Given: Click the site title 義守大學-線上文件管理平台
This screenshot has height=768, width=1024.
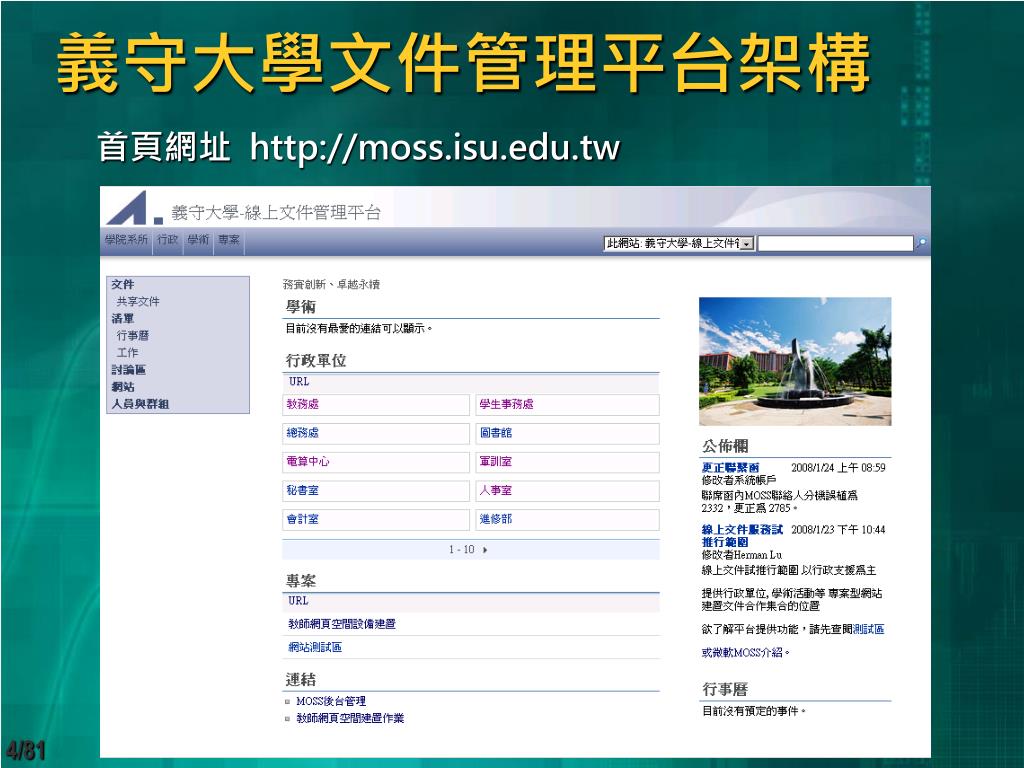Looking at the screenshot, I should tap(276, 213).
